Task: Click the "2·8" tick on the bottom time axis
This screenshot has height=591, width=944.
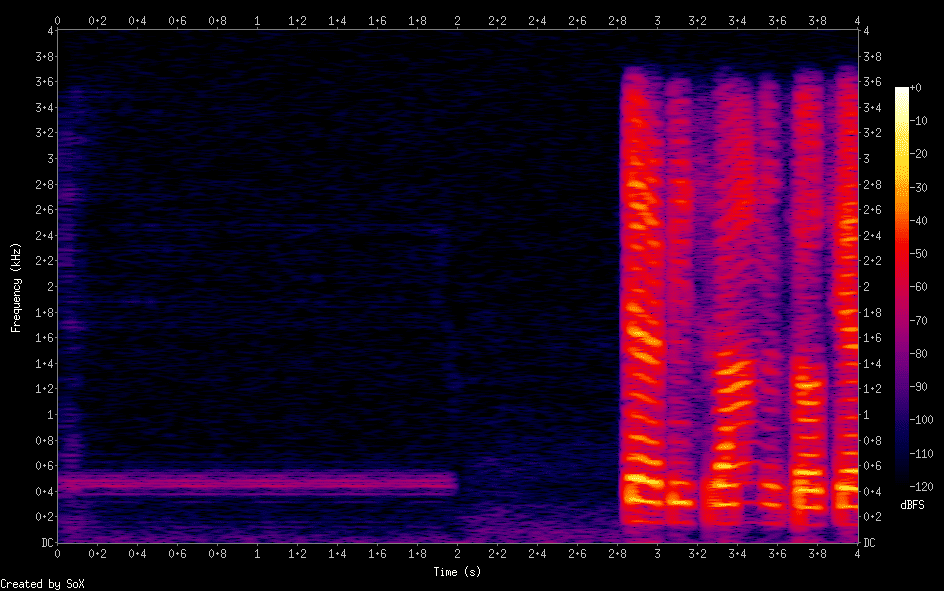Action: [617, 554]
